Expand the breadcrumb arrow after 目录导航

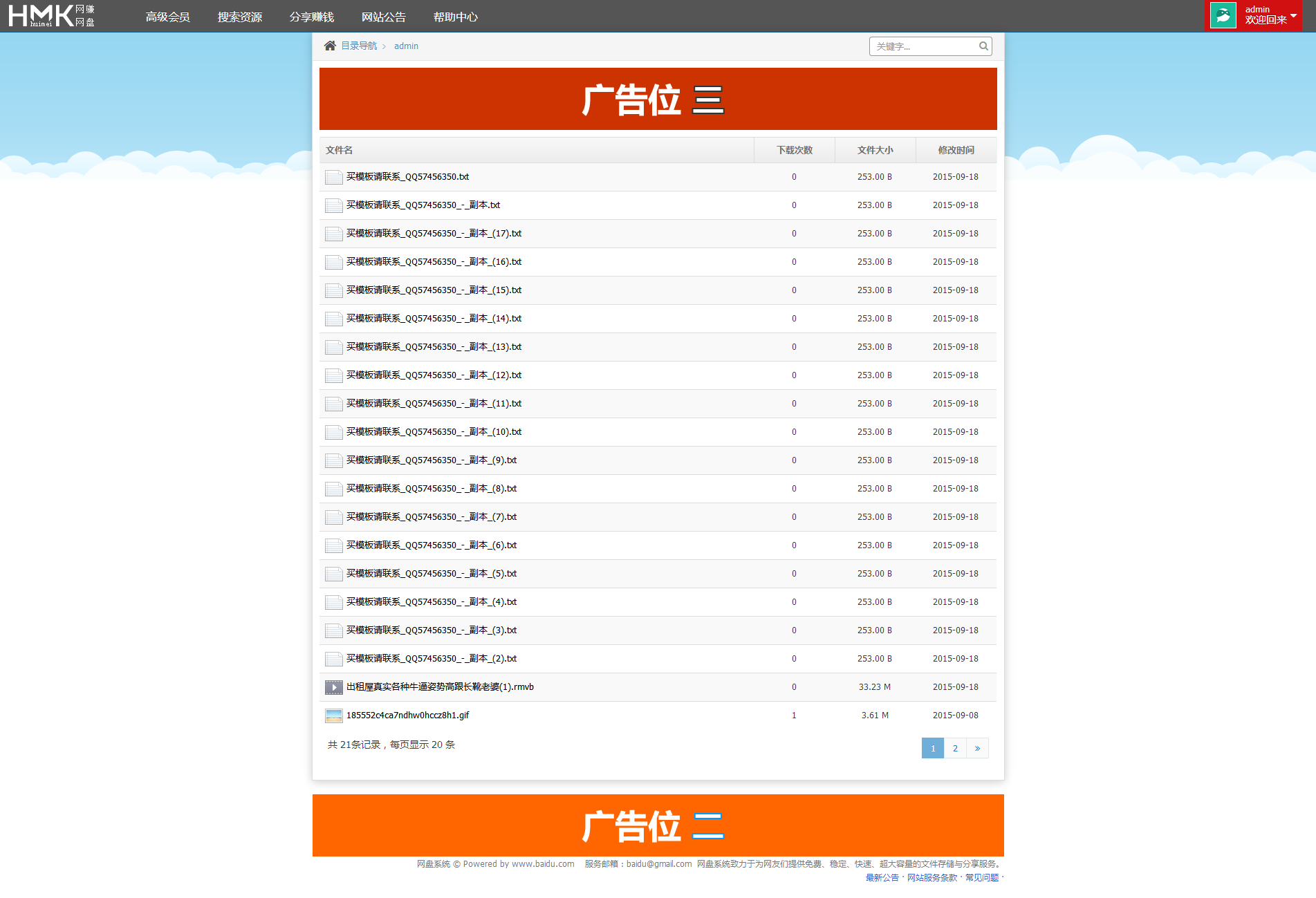[385, 46]
